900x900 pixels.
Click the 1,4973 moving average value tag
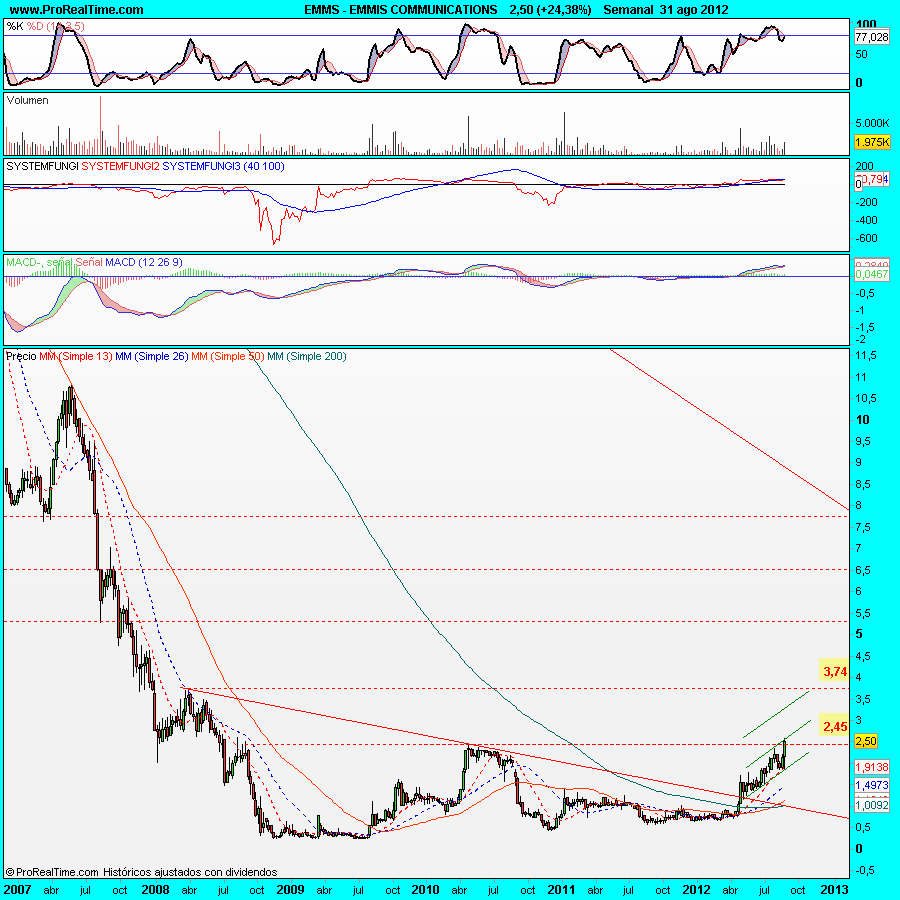pos(871,785)
